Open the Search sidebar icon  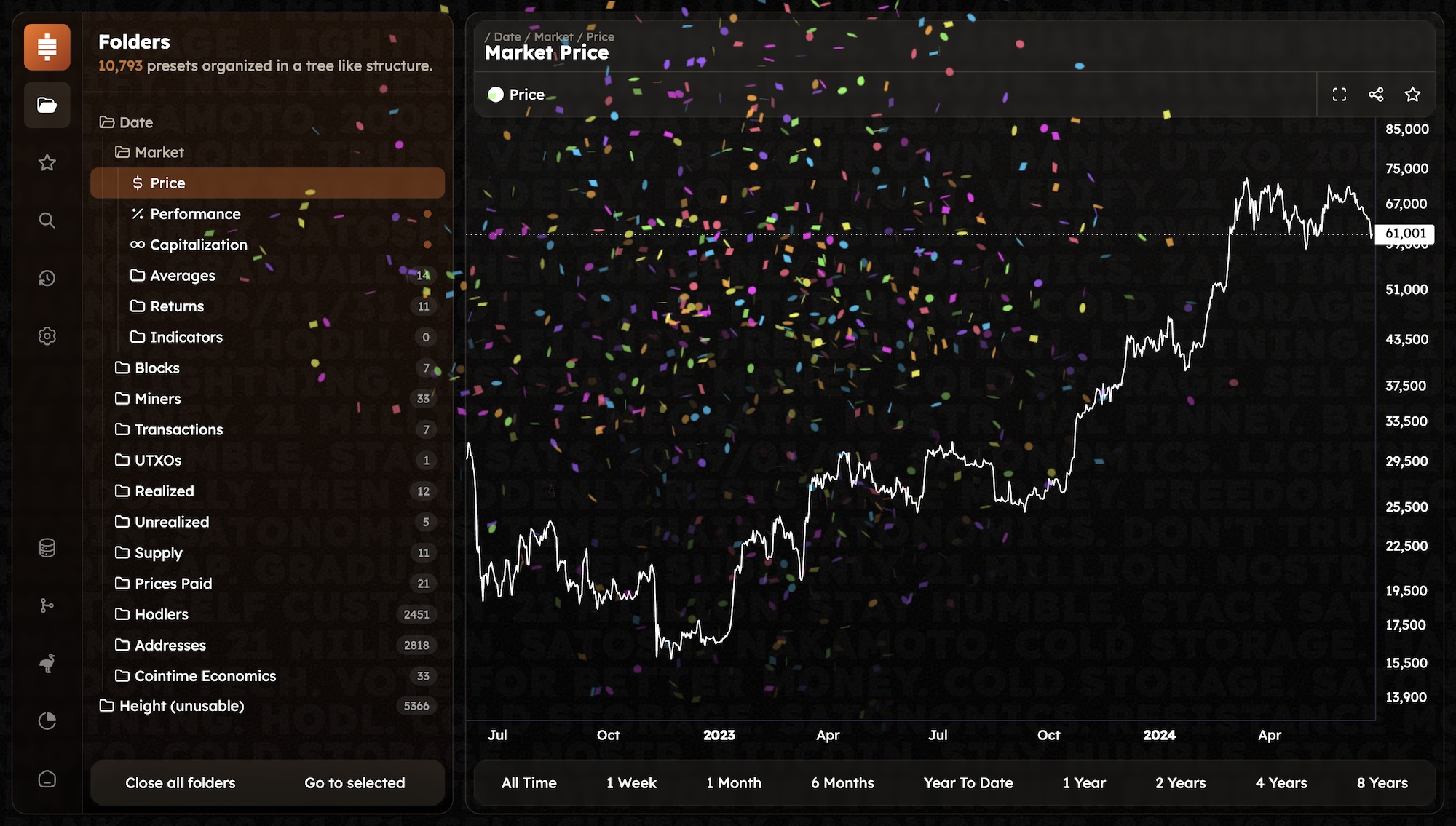[x=47, y=221]
